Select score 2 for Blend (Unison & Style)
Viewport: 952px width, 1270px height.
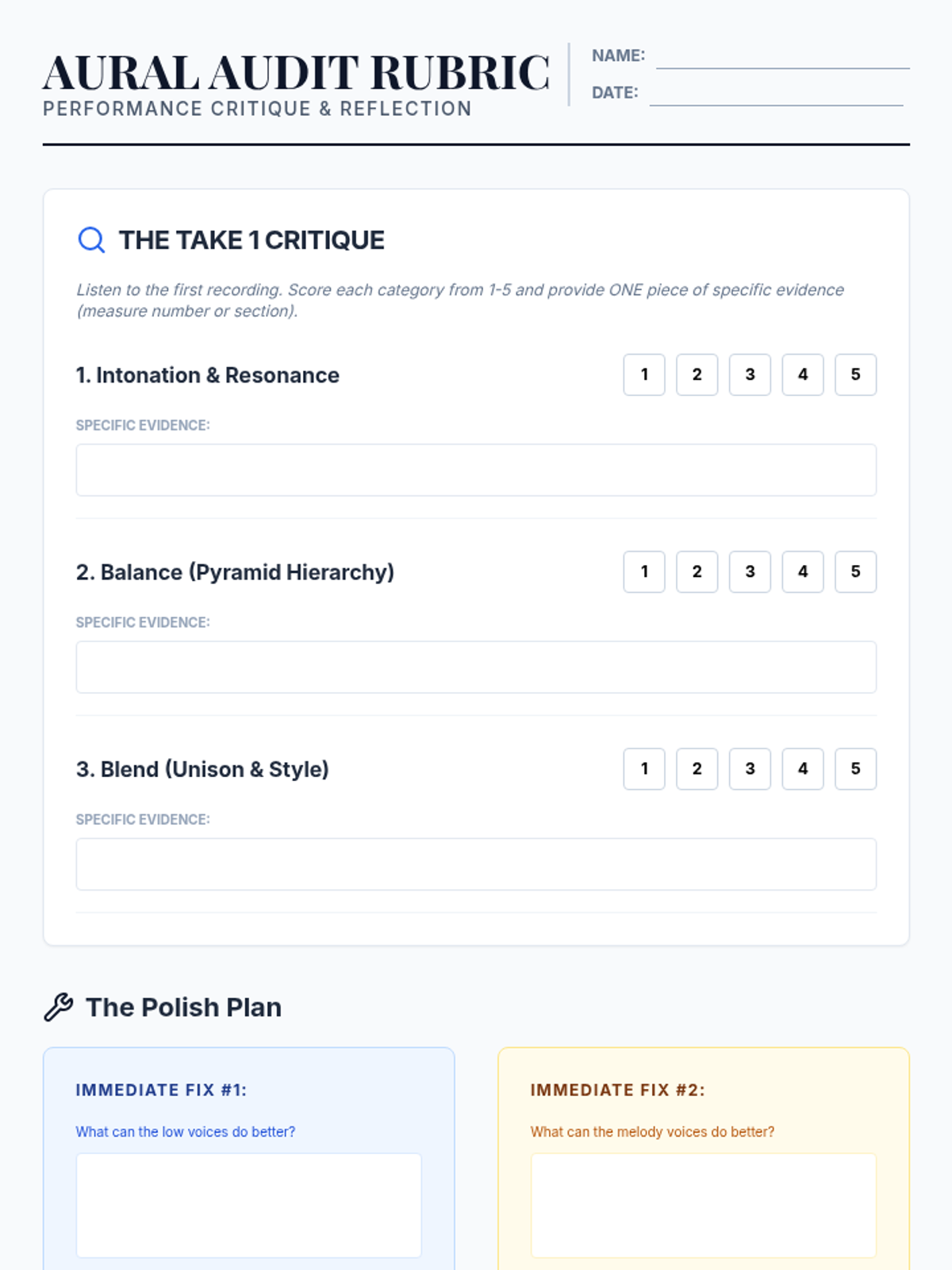point(697,768)
